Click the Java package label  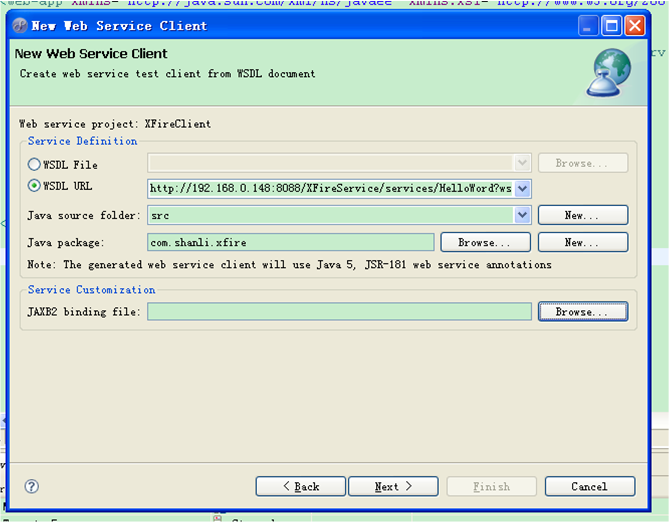click(x=65, y=242)
